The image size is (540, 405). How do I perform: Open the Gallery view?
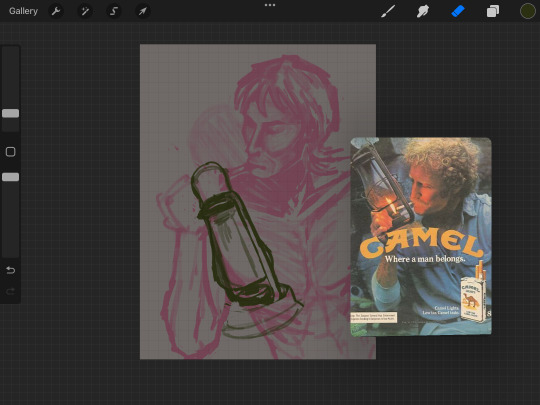[x=23, y=11]
